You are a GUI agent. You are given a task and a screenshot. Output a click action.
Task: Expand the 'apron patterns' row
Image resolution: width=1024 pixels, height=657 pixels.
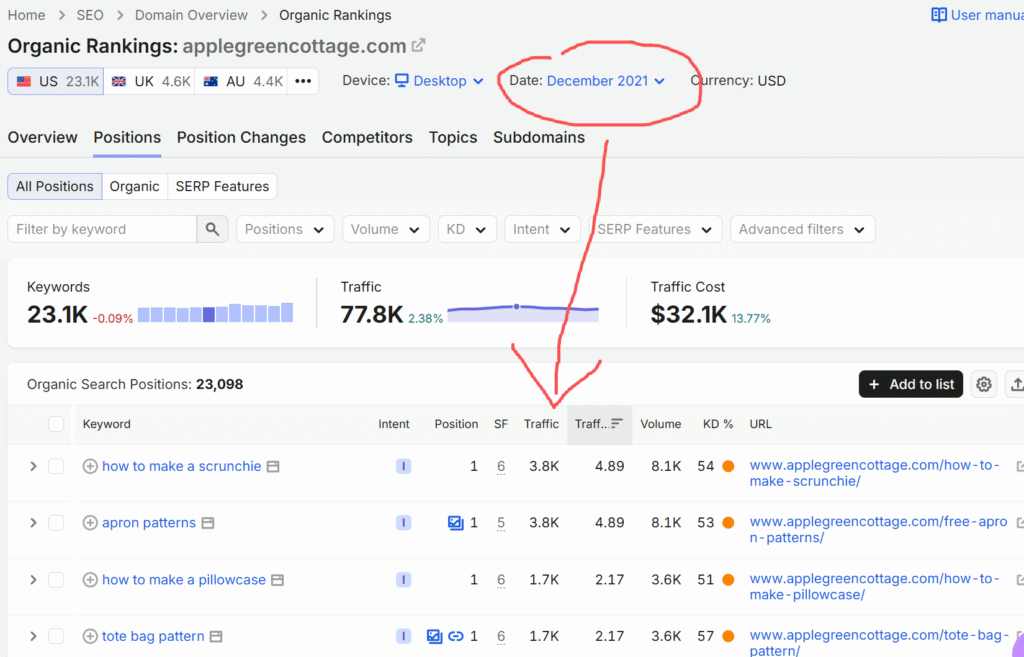(x=33, y=523)
